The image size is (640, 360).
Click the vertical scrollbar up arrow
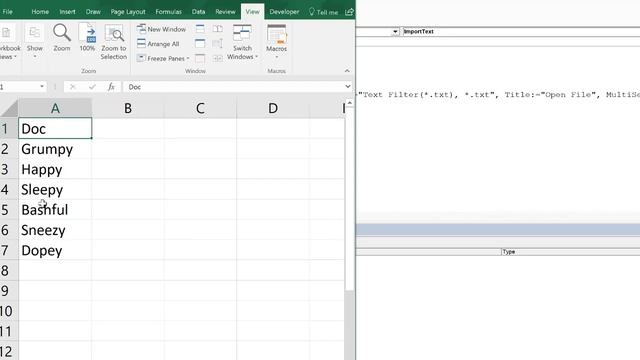point(349,103)
